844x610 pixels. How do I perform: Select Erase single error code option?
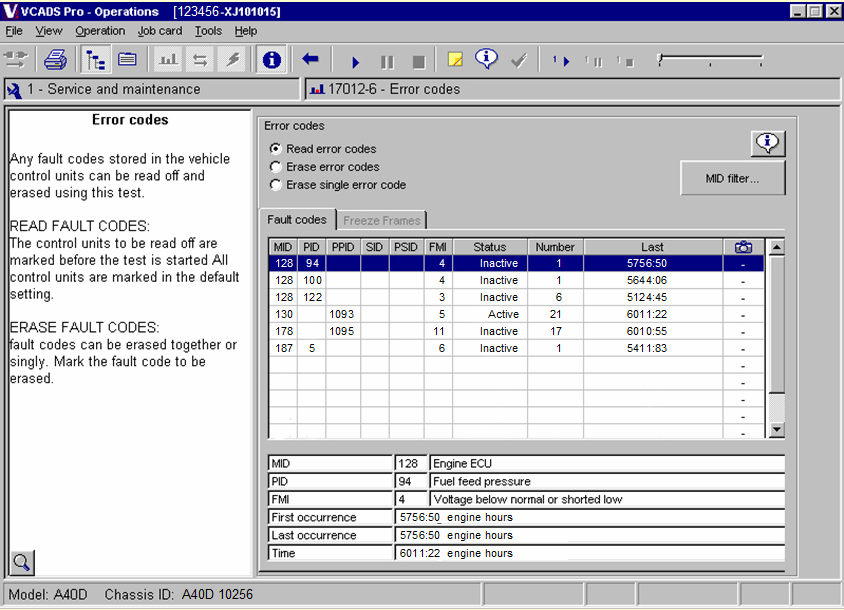(x=276, y=185)
